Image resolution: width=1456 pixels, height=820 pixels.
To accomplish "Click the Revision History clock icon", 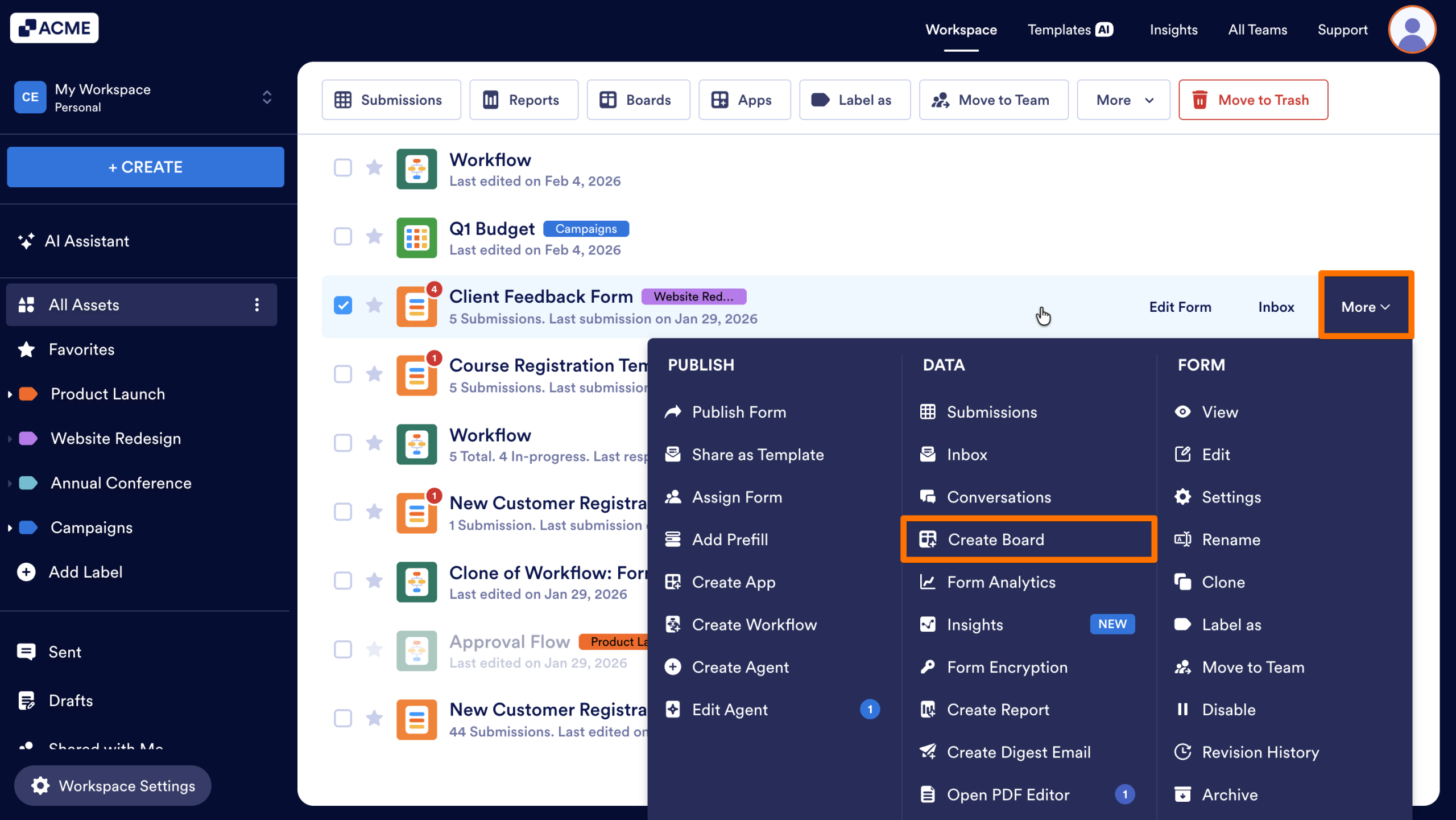I will tap(1182, 752).
